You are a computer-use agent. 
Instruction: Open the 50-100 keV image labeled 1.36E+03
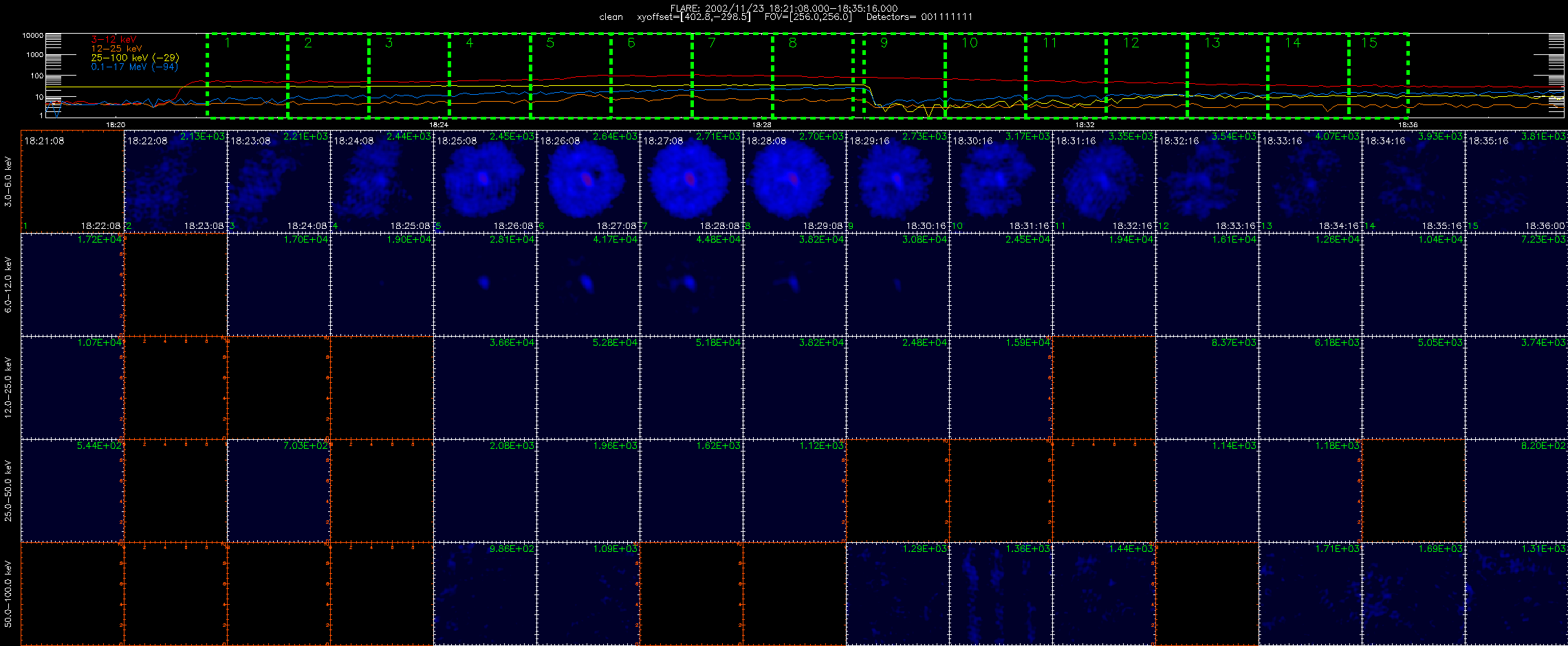point(1001,594)
